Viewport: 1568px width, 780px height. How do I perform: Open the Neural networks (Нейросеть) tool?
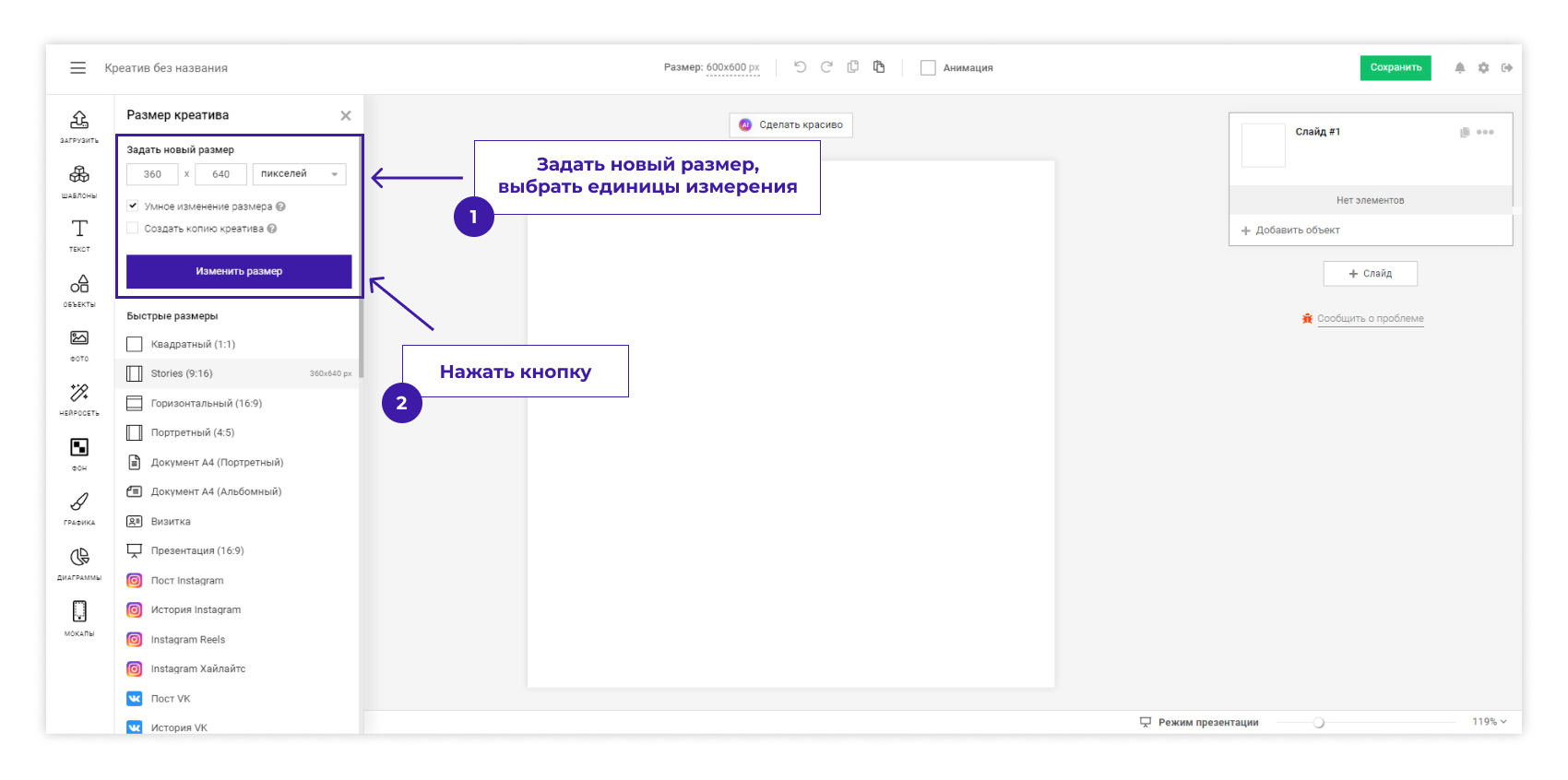point(79,396)
